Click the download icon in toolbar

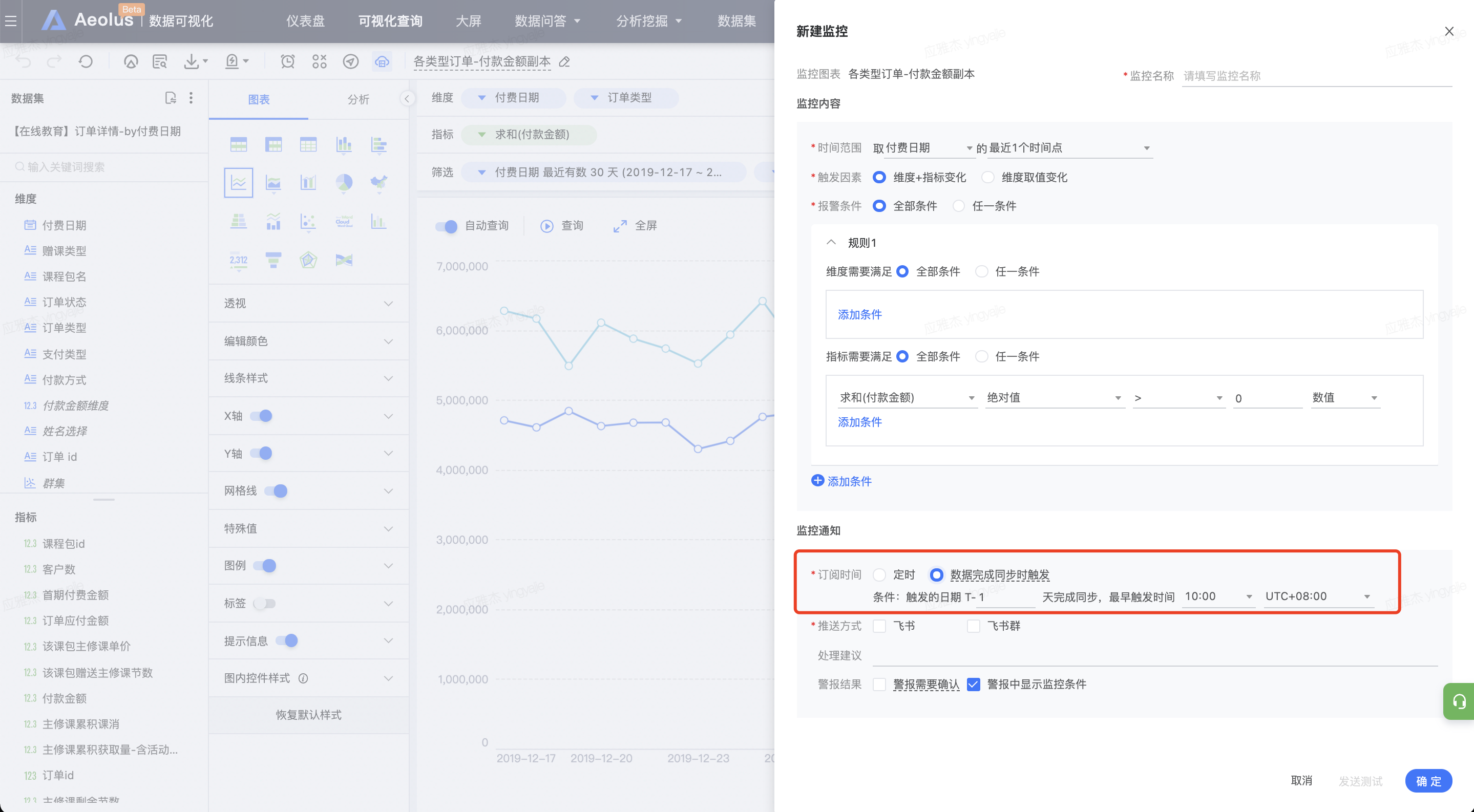point(192,61)
